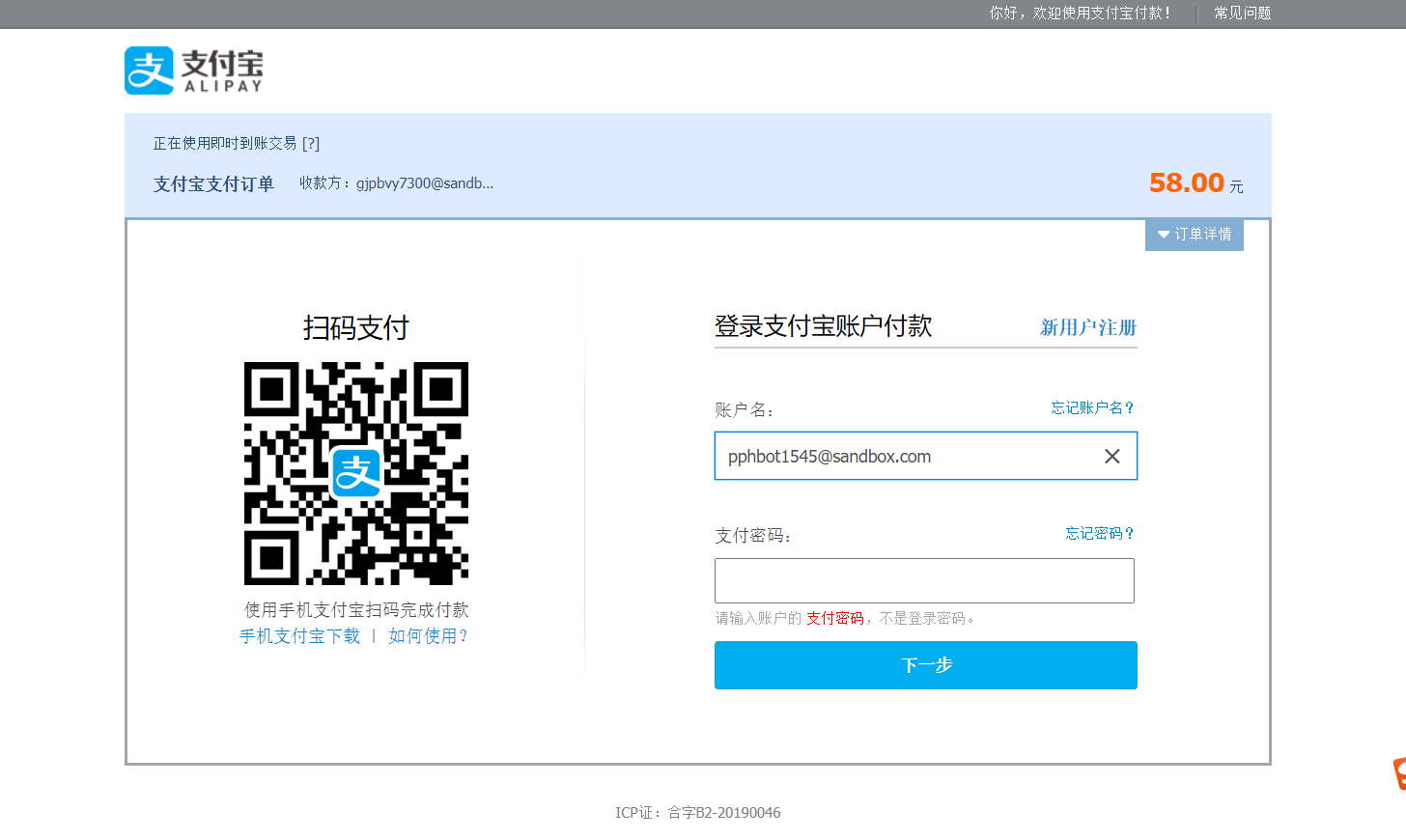Expand the 订单详情 order details dropdown
Viewport: 1406px width, 840px height.
(1195, 235)
